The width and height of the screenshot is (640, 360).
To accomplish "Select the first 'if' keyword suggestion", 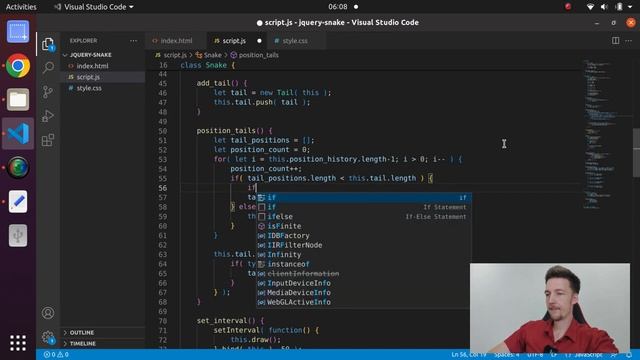I will click(363, 198).
